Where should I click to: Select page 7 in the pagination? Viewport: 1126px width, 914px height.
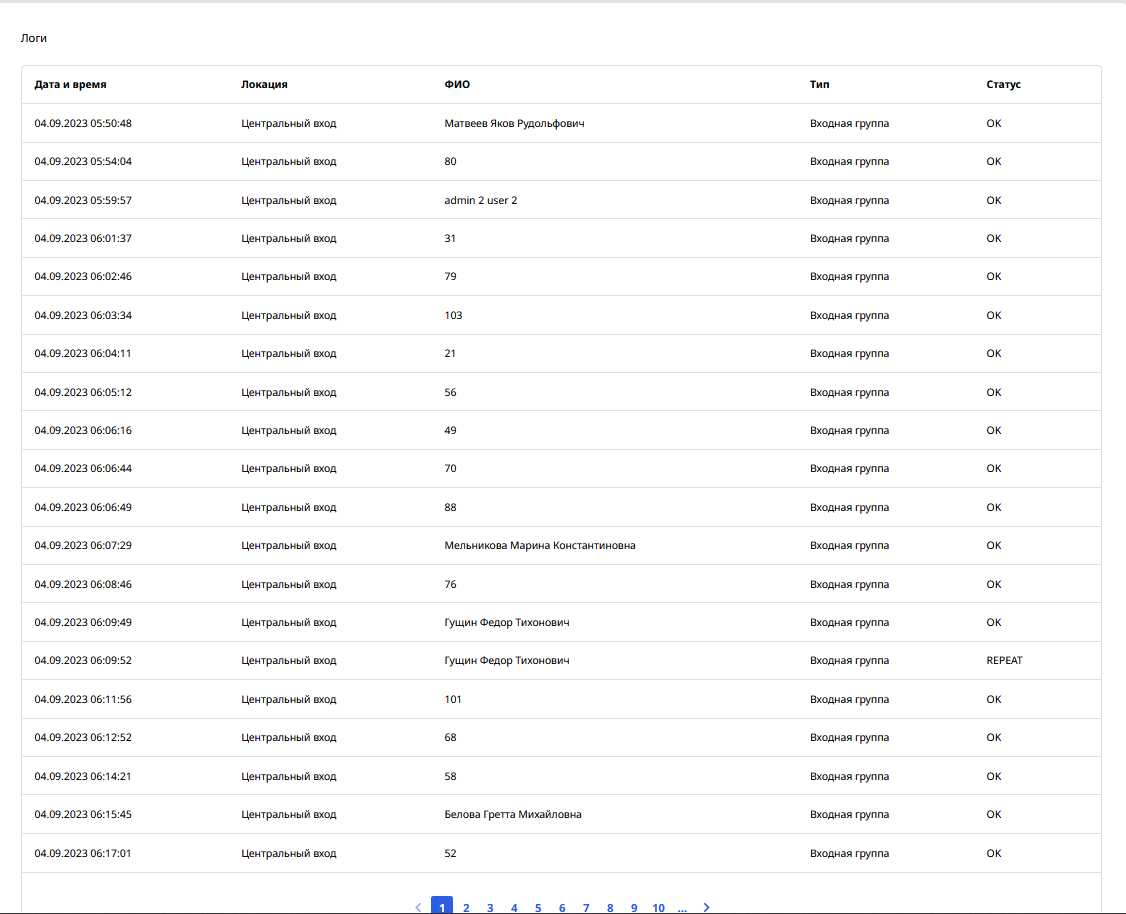coord(586,907)
